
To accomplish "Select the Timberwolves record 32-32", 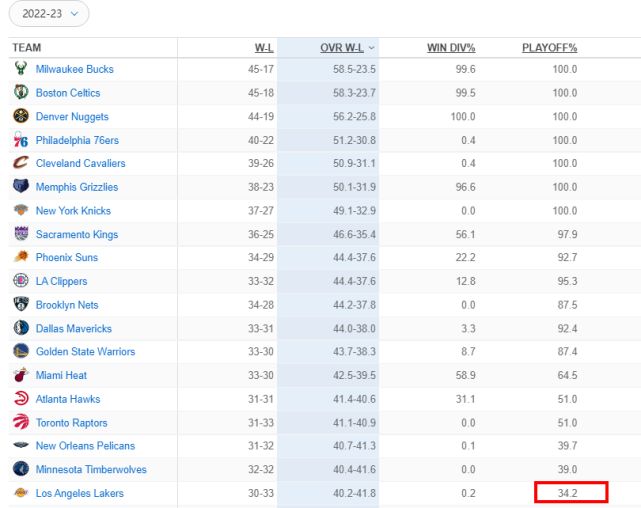I will (x=260, y=469).
